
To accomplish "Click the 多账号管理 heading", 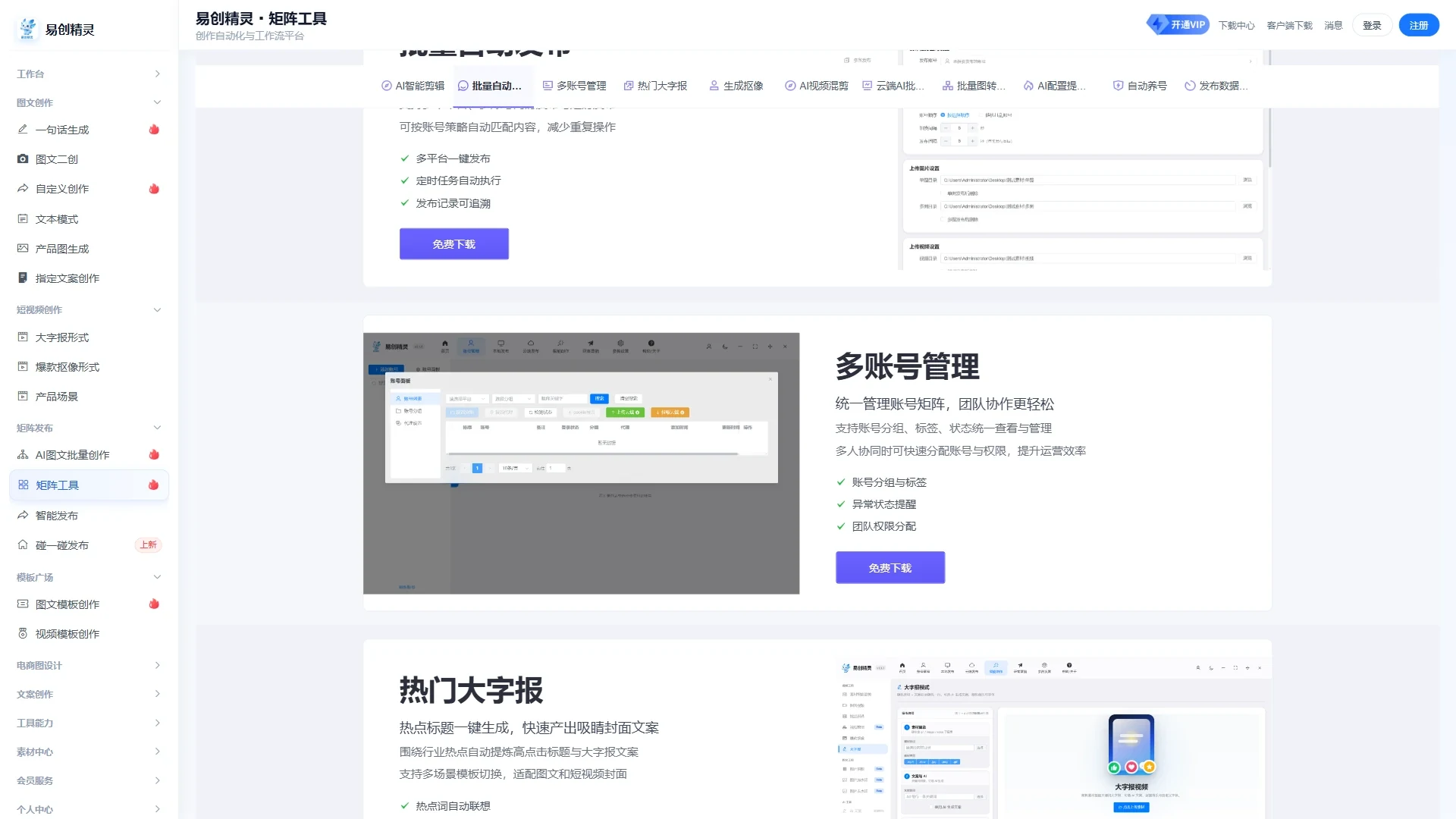I will coord(907,367).
